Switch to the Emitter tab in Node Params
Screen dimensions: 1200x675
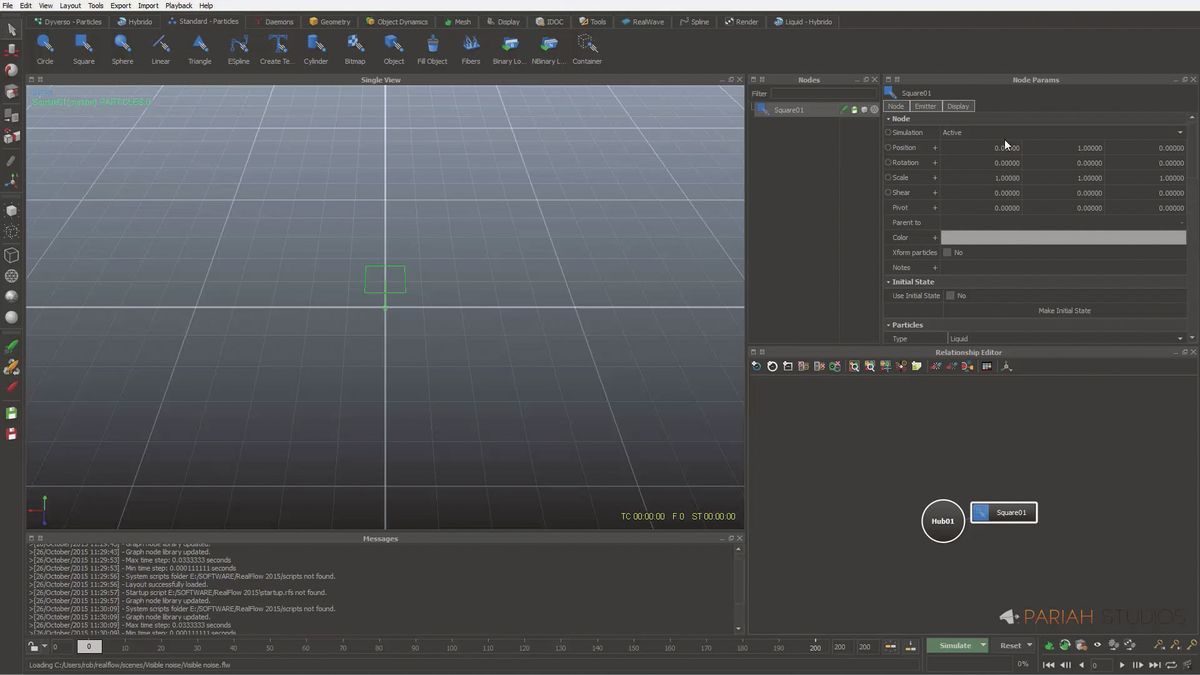[x=926, y=106]
